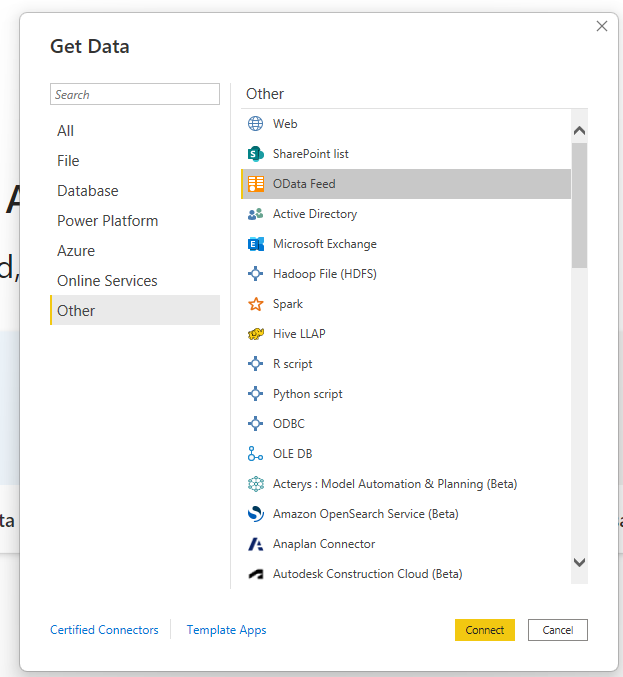Click the SharePoint list icon
Image resolution: width=623 pixels, height=677 pixels.
[255, 154]
